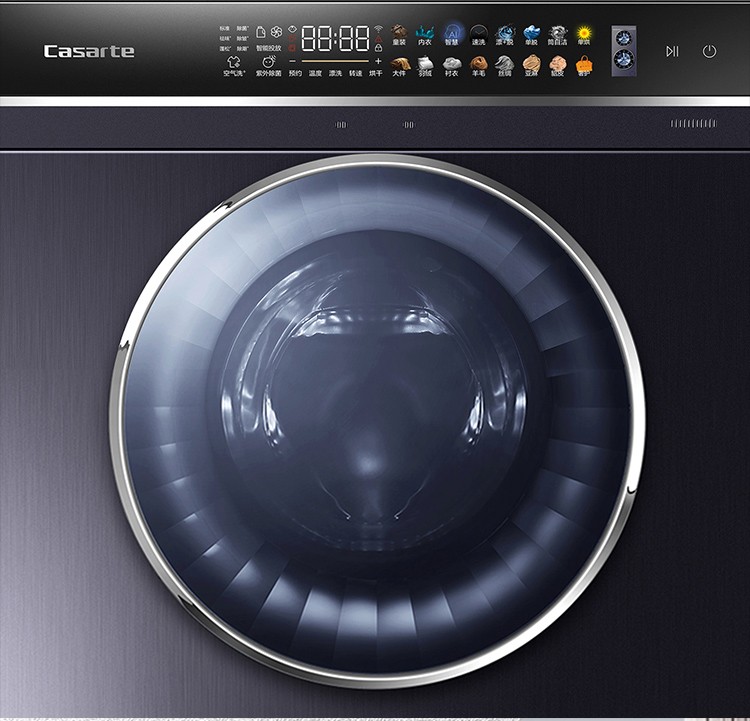Choose the AI 智慧 smart wash program

coord(452,35)
